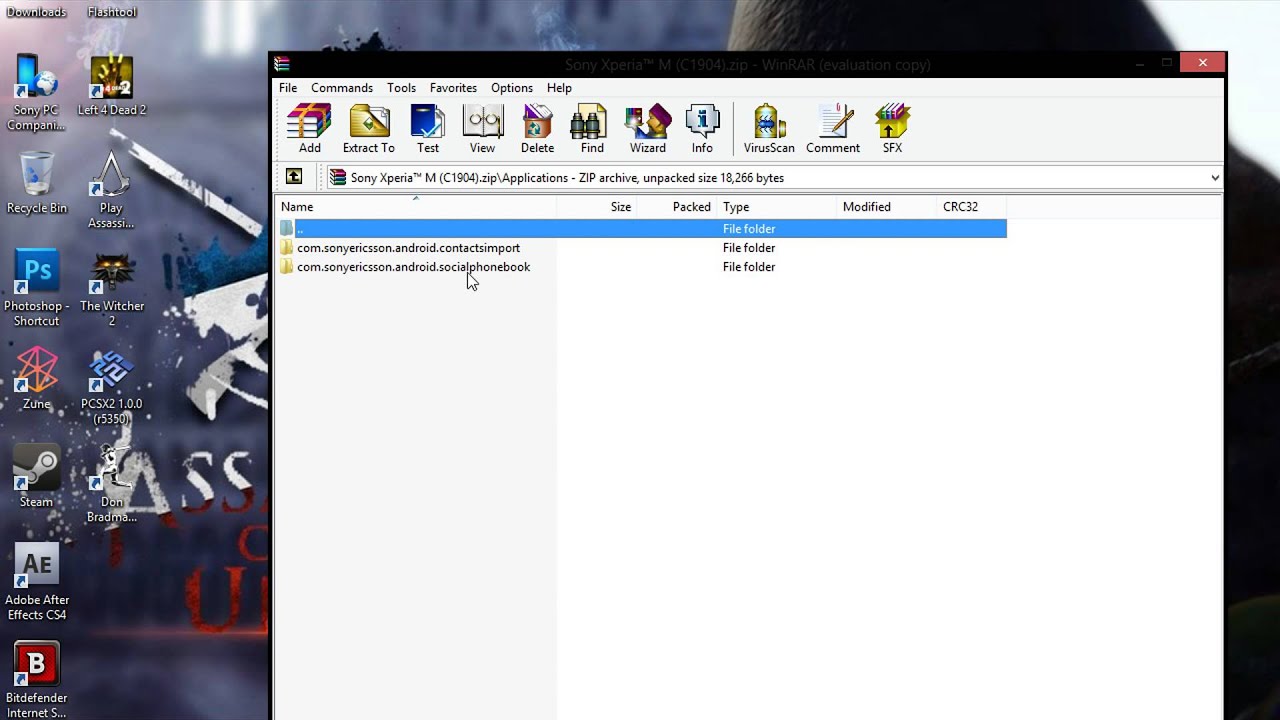Select Bitdefender Internet Security desktop icon
1280x720 pixels.
pyautogui.click(x=37, y=680)
